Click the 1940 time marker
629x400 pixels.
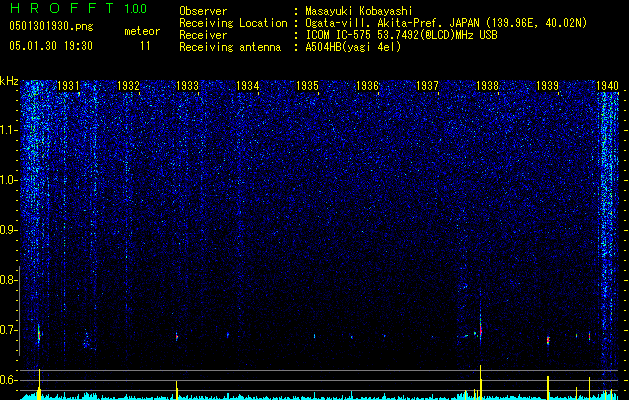607,85
